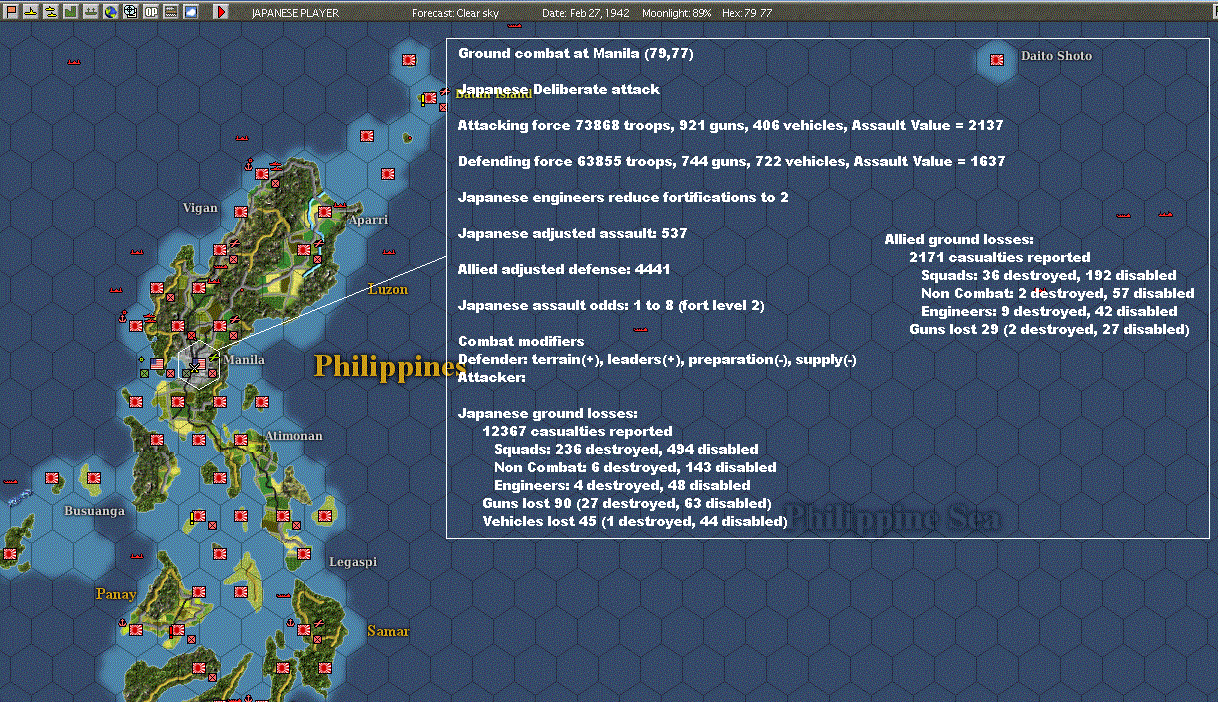Screen dimensions: 1218x702
Task: Click the 'Japanese Deliberate attack' line
Action: click(x=559, y=89)
